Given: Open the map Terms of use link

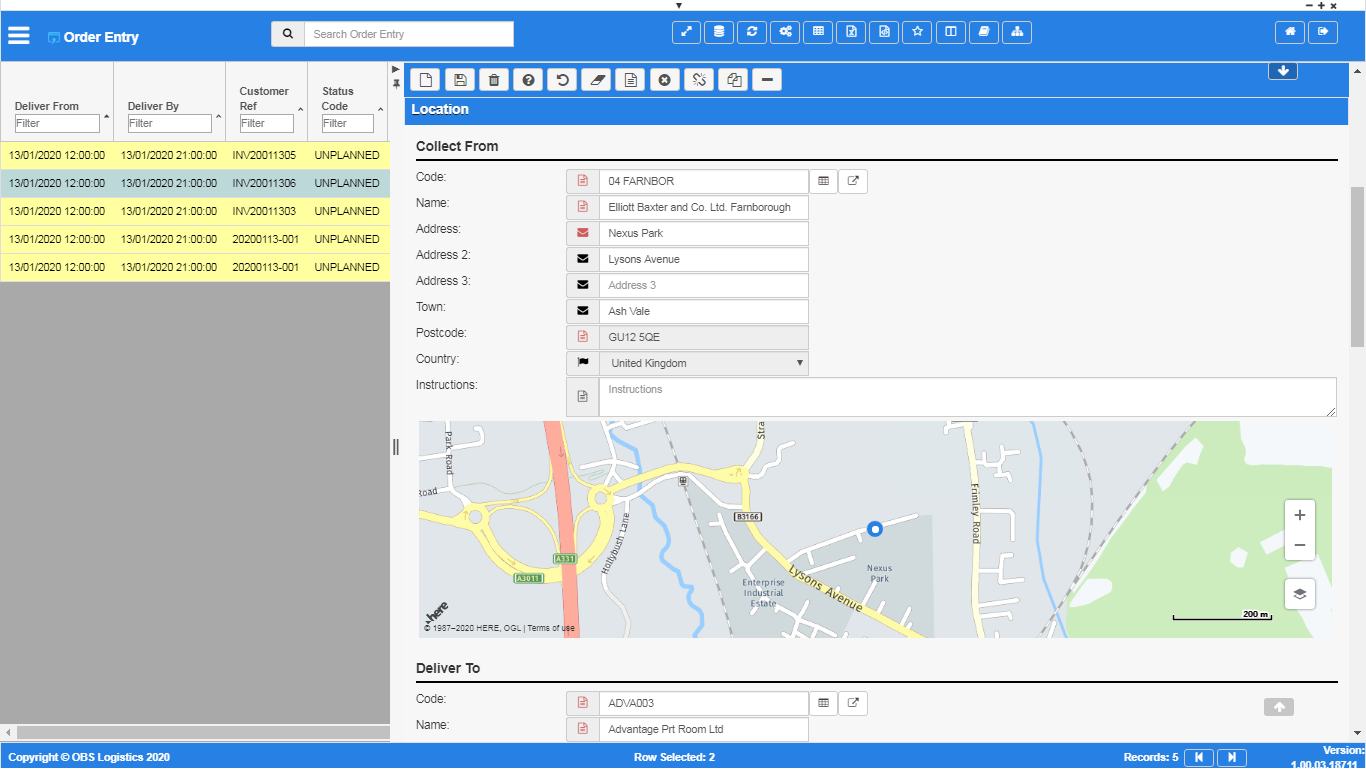Looking at the screenshot, I should [x=551, y=628].
